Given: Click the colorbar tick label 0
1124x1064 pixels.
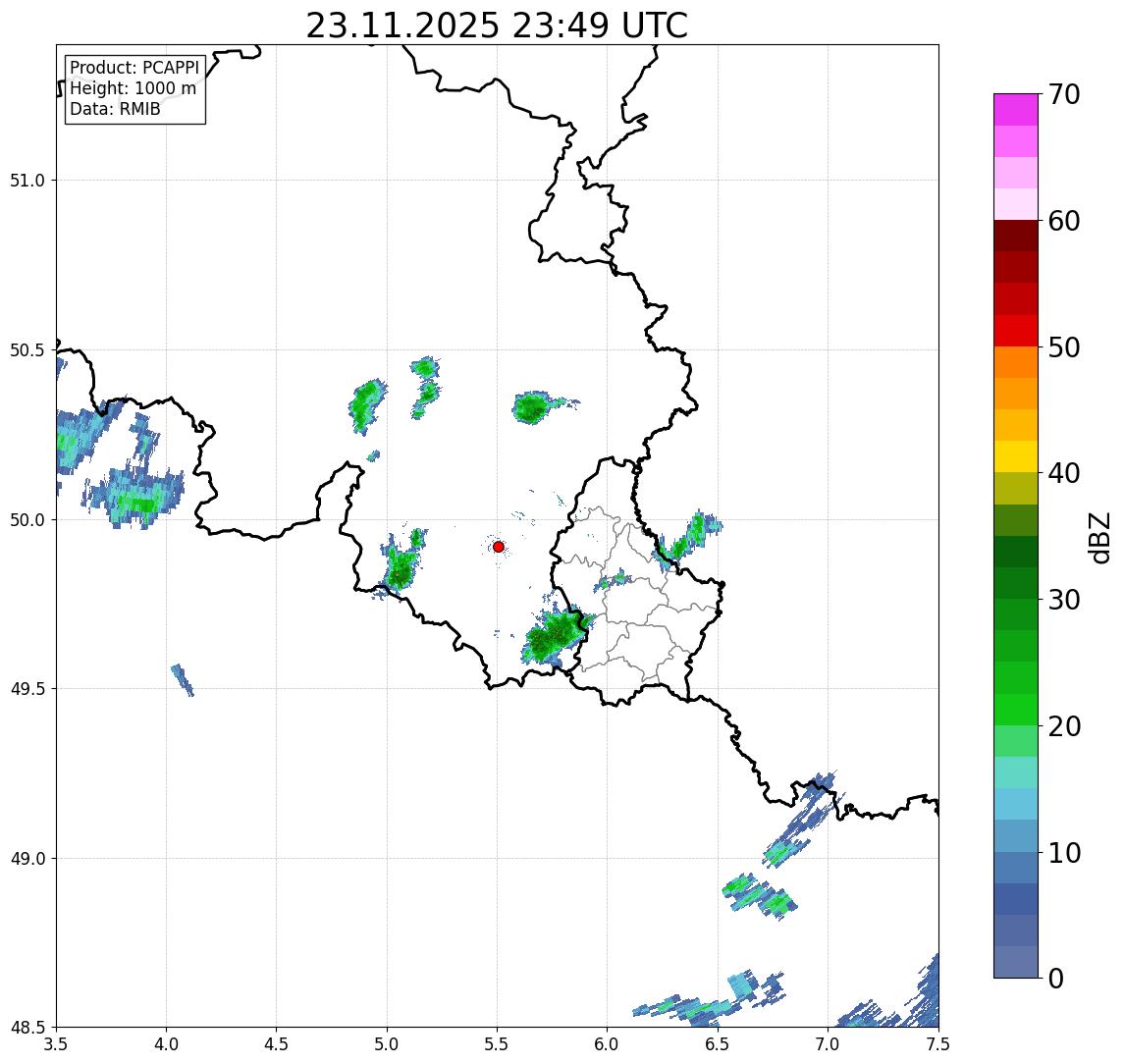Looking at the screenshot, I should 1056,978.
